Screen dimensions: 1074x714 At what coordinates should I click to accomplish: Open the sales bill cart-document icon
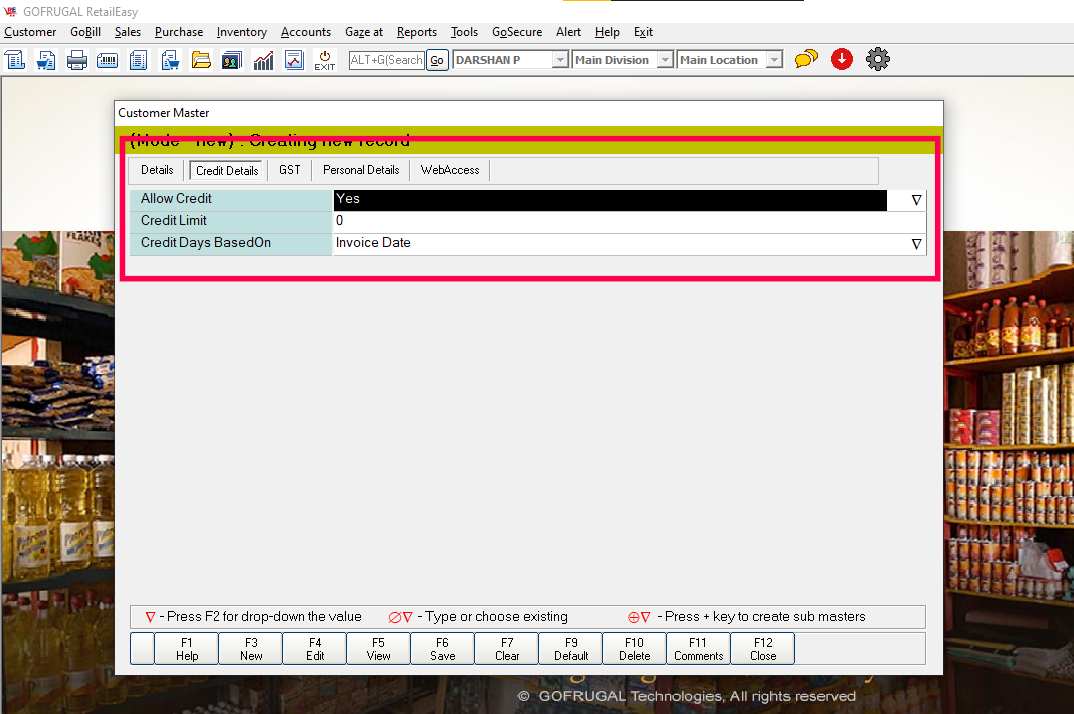pyautogui.click(x=46, y=60)
